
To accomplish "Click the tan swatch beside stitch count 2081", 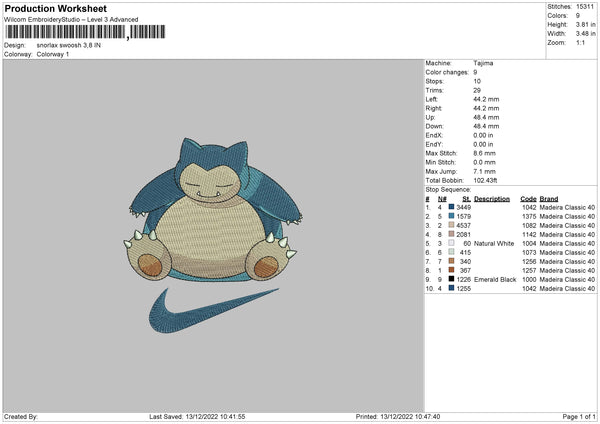I will point(451,234).
